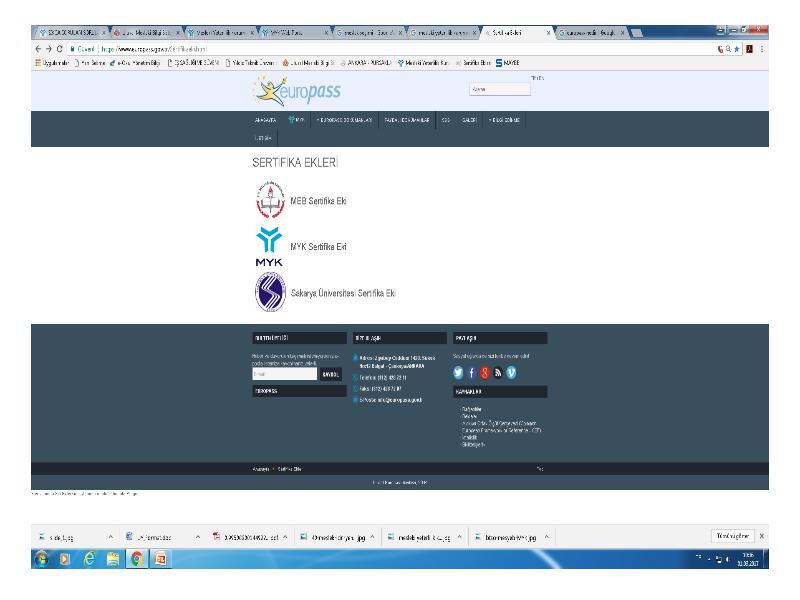Switch to PowerPoint in the taskbar

[x=160, y=559]
